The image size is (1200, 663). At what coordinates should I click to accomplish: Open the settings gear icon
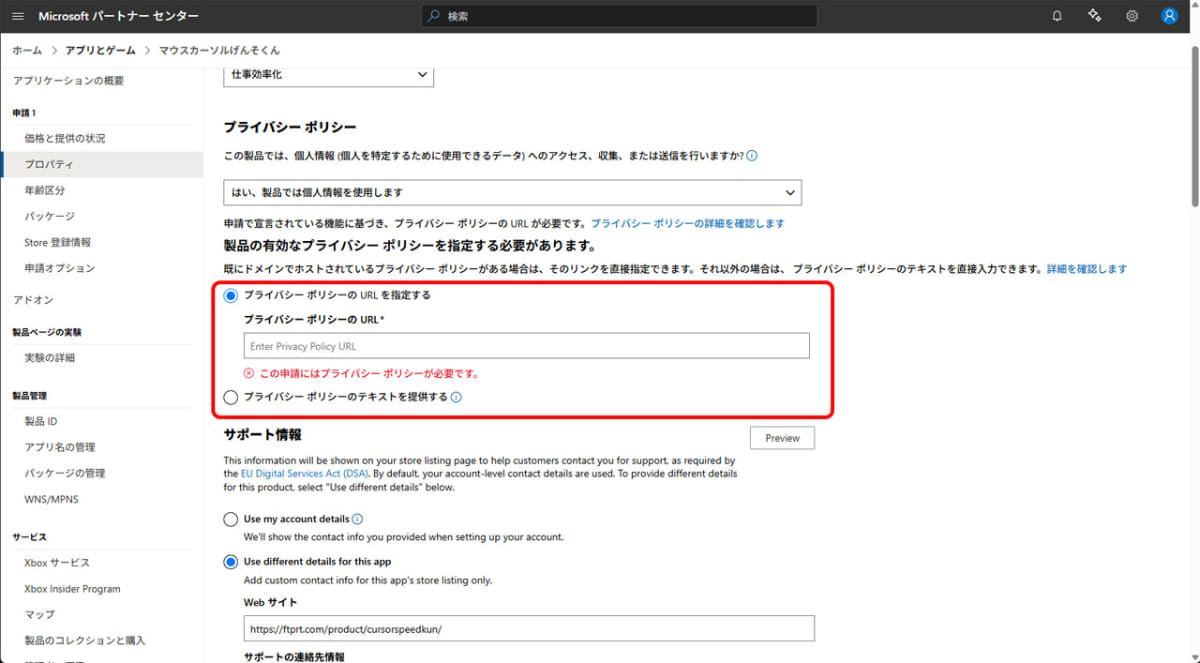[x=1132, y=16]
